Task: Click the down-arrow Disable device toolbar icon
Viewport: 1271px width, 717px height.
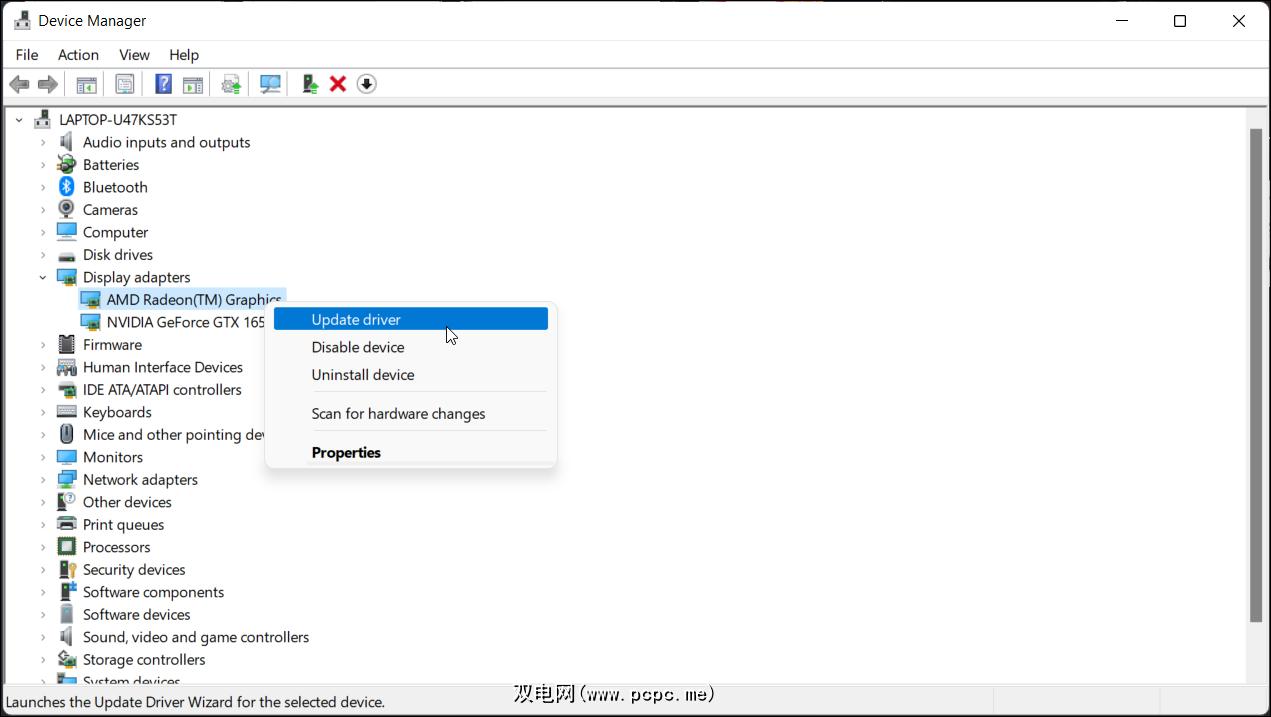Action: [x=366, y=84]
